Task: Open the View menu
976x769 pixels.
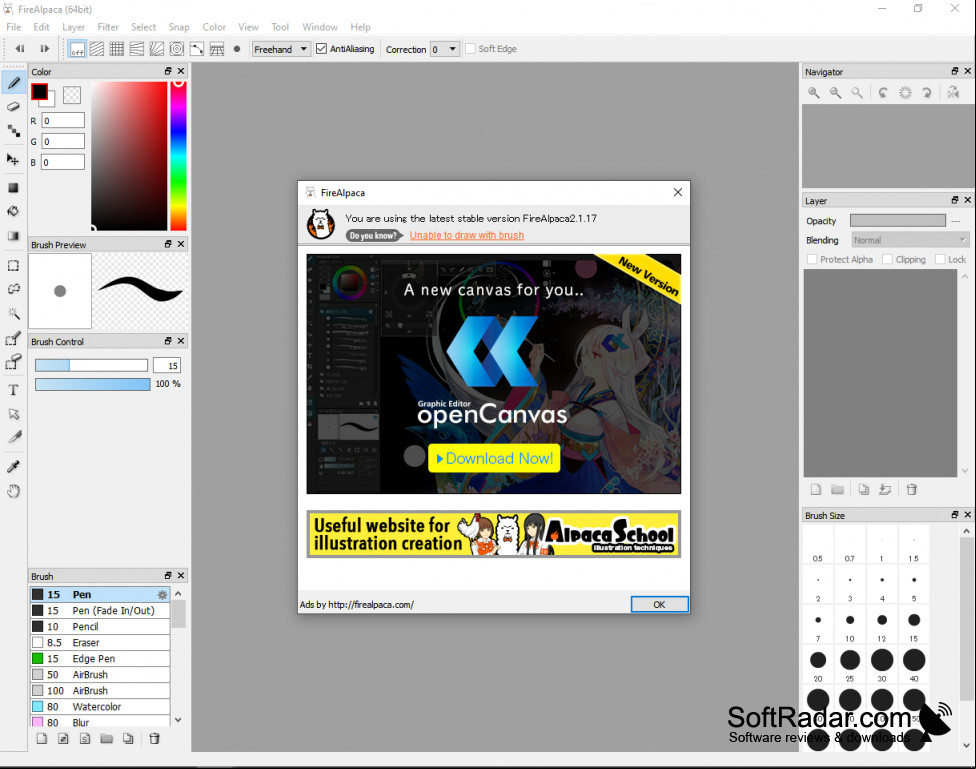Action: 248,27
